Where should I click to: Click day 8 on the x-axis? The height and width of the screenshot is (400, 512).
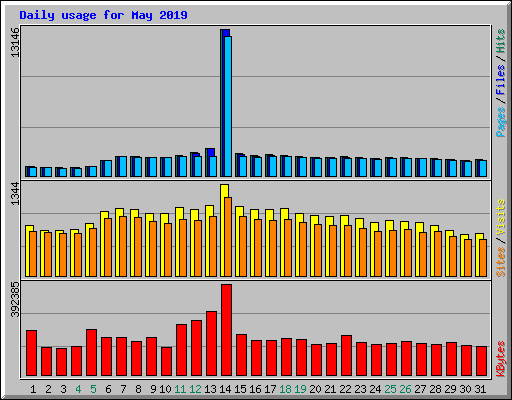(x=138, y=389)
